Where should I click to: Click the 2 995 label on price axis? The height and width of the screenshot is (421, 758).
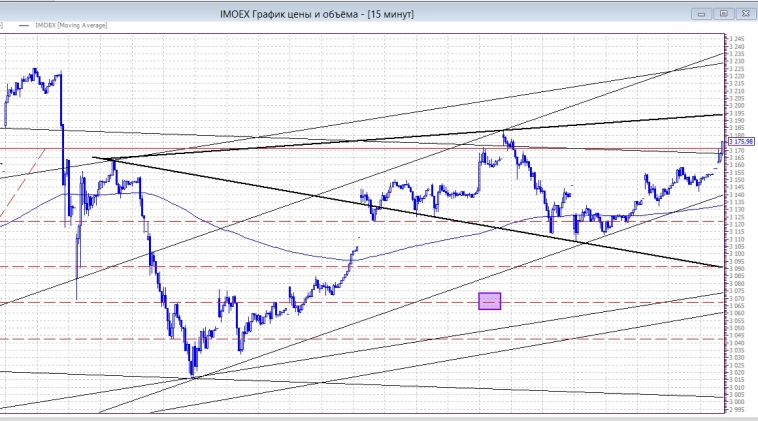coord(739,409)
